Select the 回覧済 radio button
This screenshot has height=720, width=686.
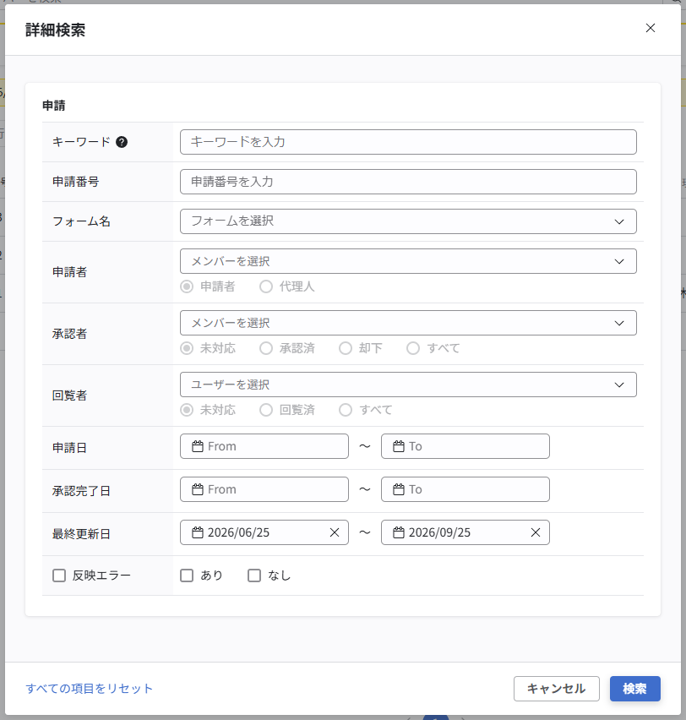266,410
